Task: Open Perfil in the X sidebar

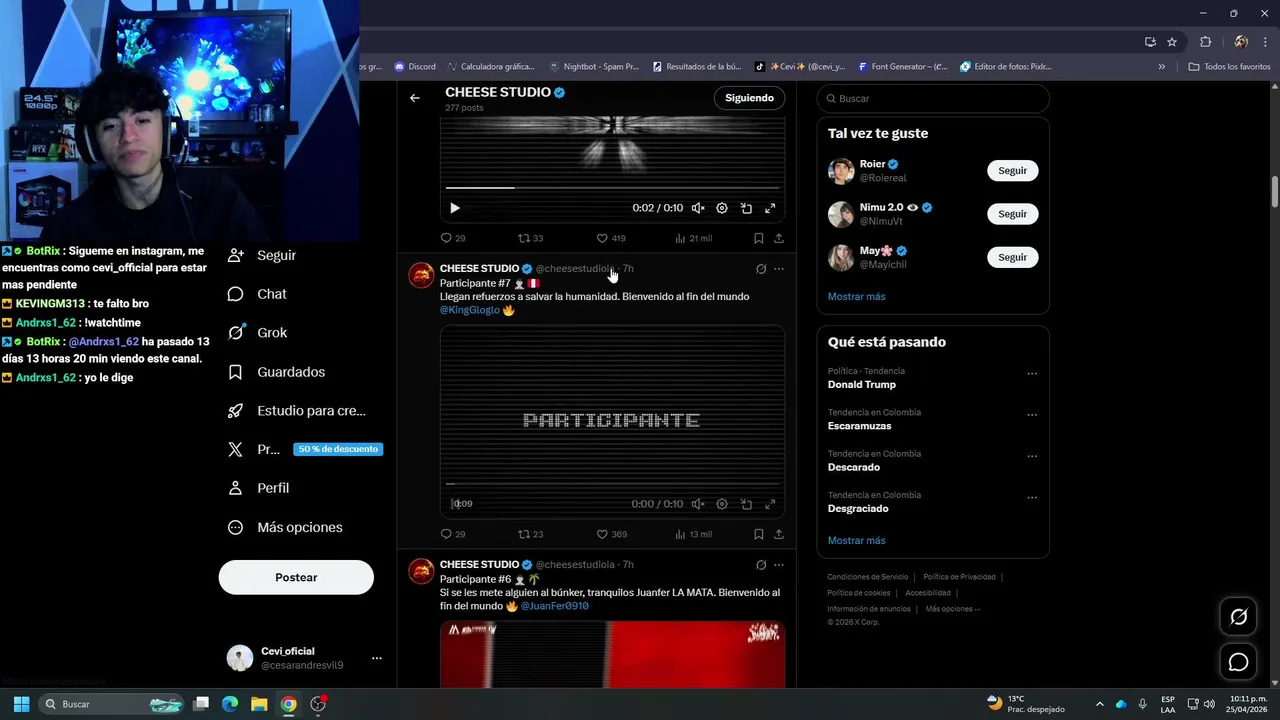Action: [x=258, y=488]
